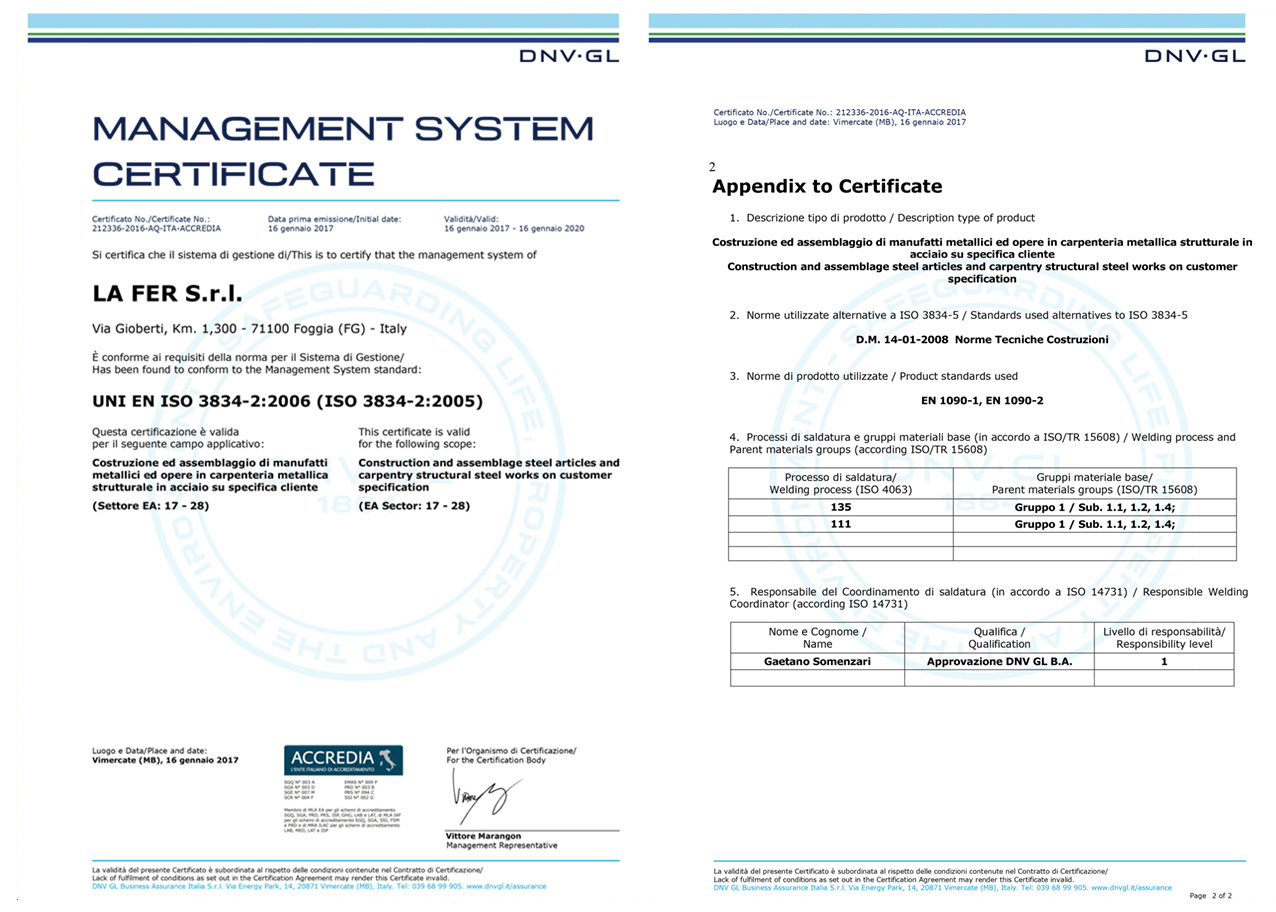1276x912 pixels.
Task: Click the MANAGEMENT SYSTEM CERTIFICATE title
Action: coord(342,151)
